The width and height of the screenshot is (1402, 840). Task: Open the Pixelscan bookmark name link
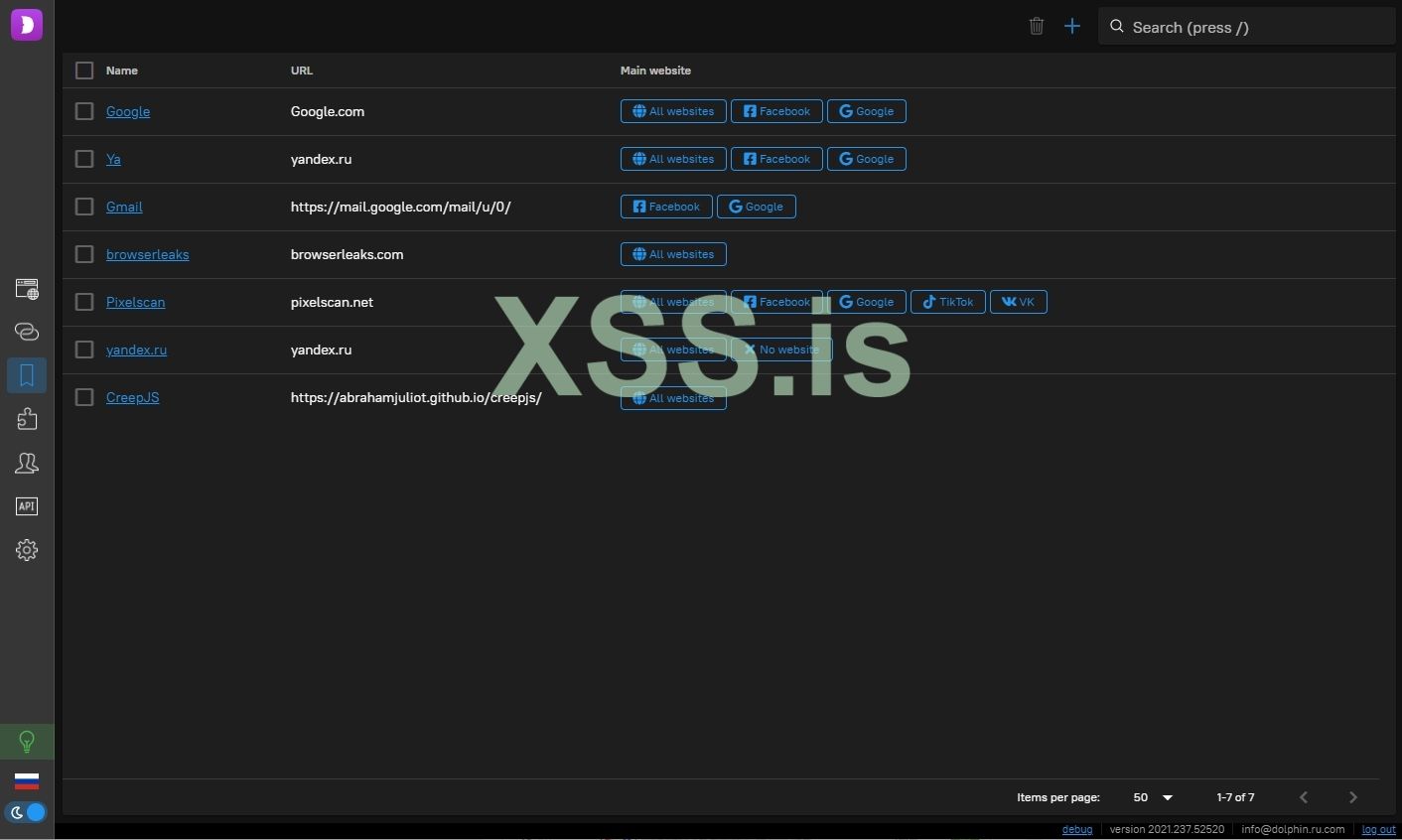135,302
